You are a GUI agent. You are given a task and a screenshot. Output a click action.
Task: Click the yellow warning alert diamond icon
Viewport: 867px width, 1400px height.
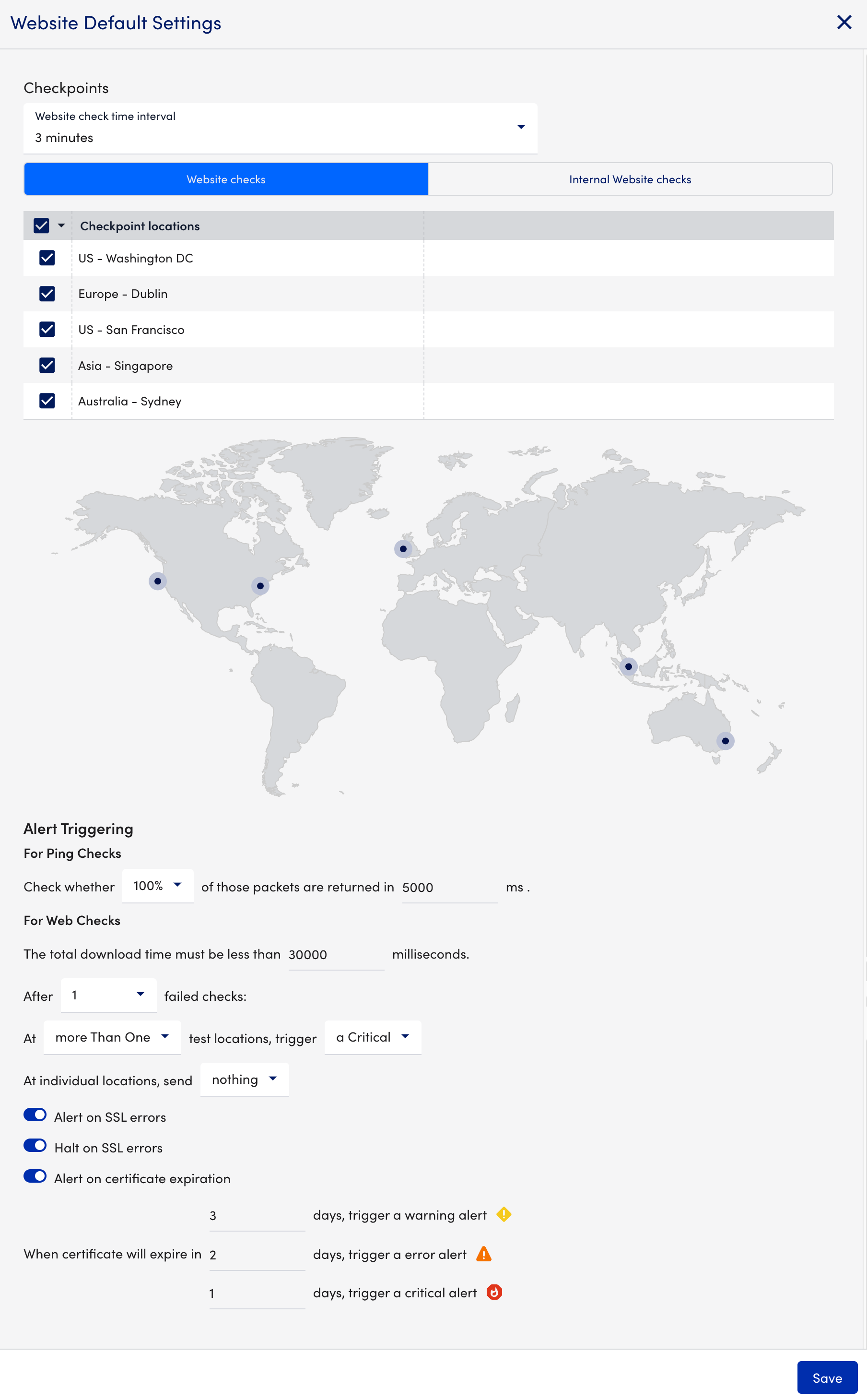click(x=504, y=1214)
